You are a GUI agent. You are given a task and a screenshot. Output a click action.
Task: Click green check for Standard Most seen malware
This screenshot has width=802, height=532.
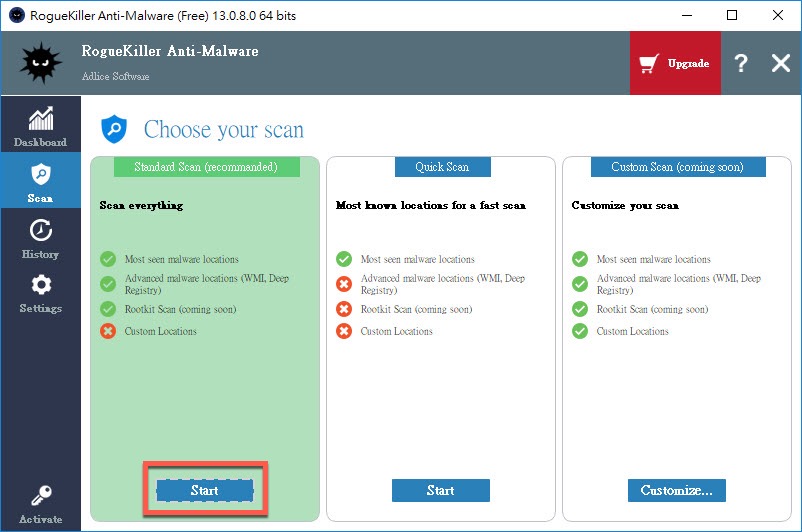coord(108,259)
